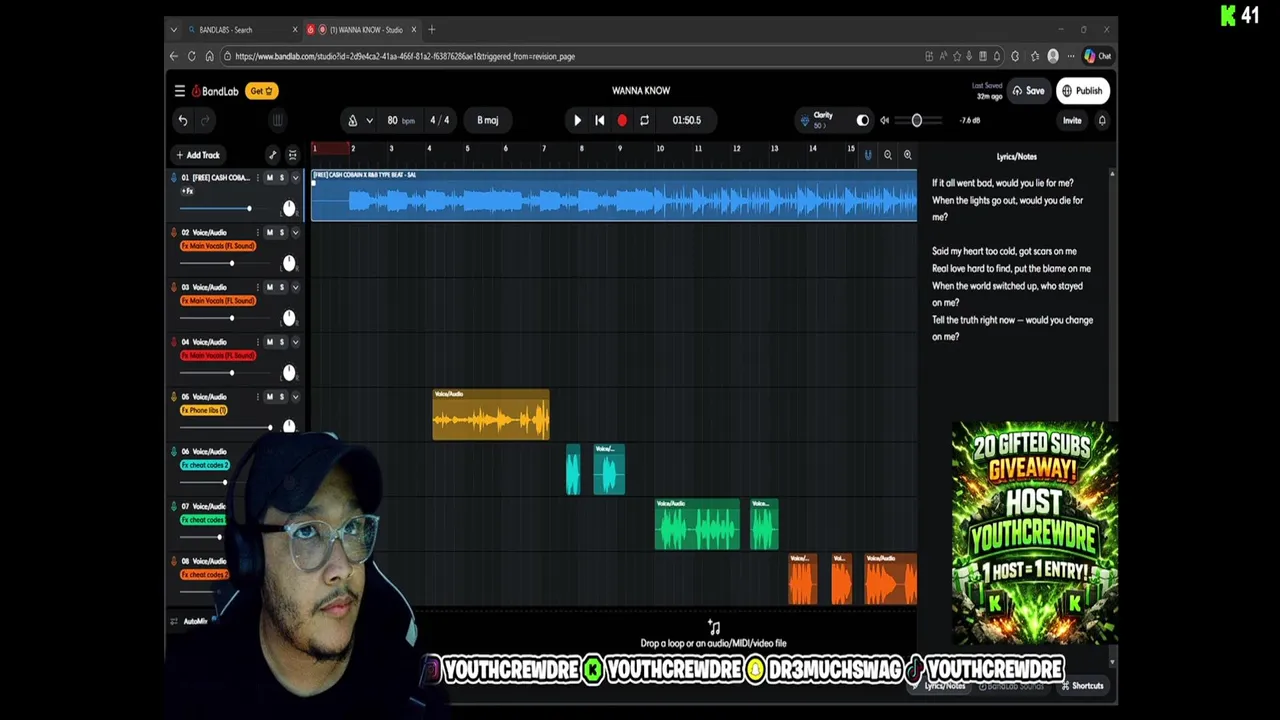Image resolution: width=1280 pixels, height=720 pixels.
Task: Open notifications bell in the studio
Action: pos(1102,120)
